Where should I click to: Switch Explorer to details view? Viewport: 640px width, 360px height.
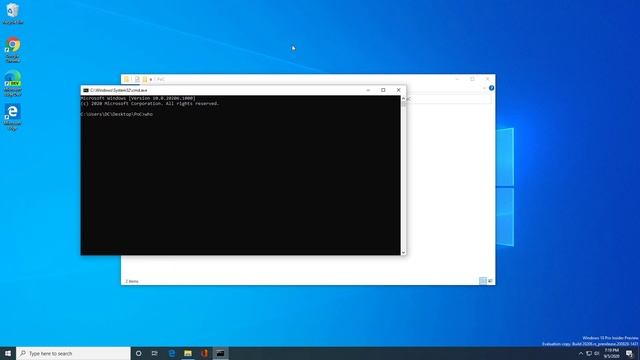(483, 281)
